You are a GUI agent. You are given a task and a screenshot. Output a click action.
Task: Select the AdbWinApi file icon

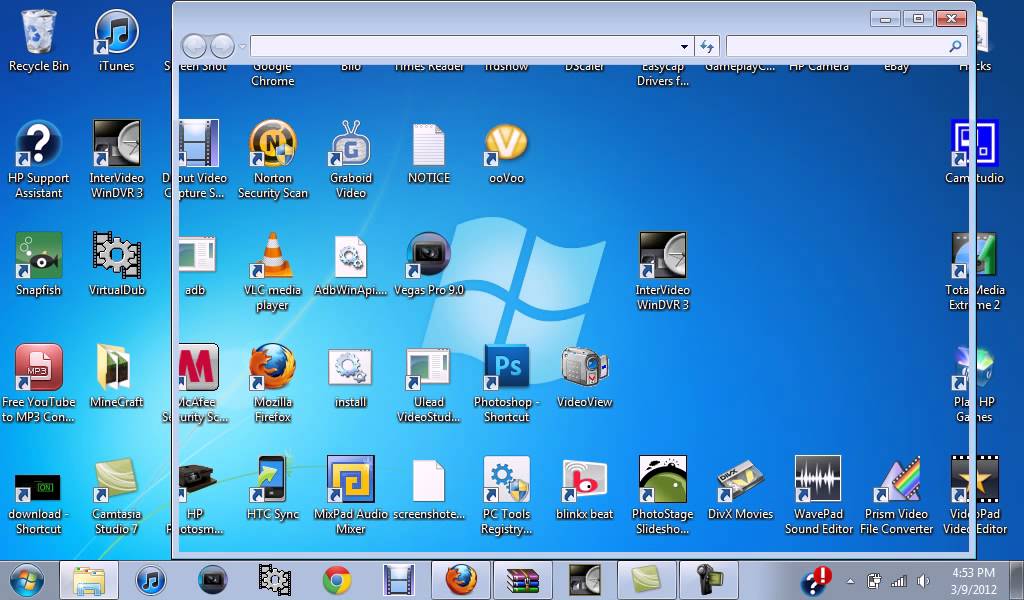351,264
